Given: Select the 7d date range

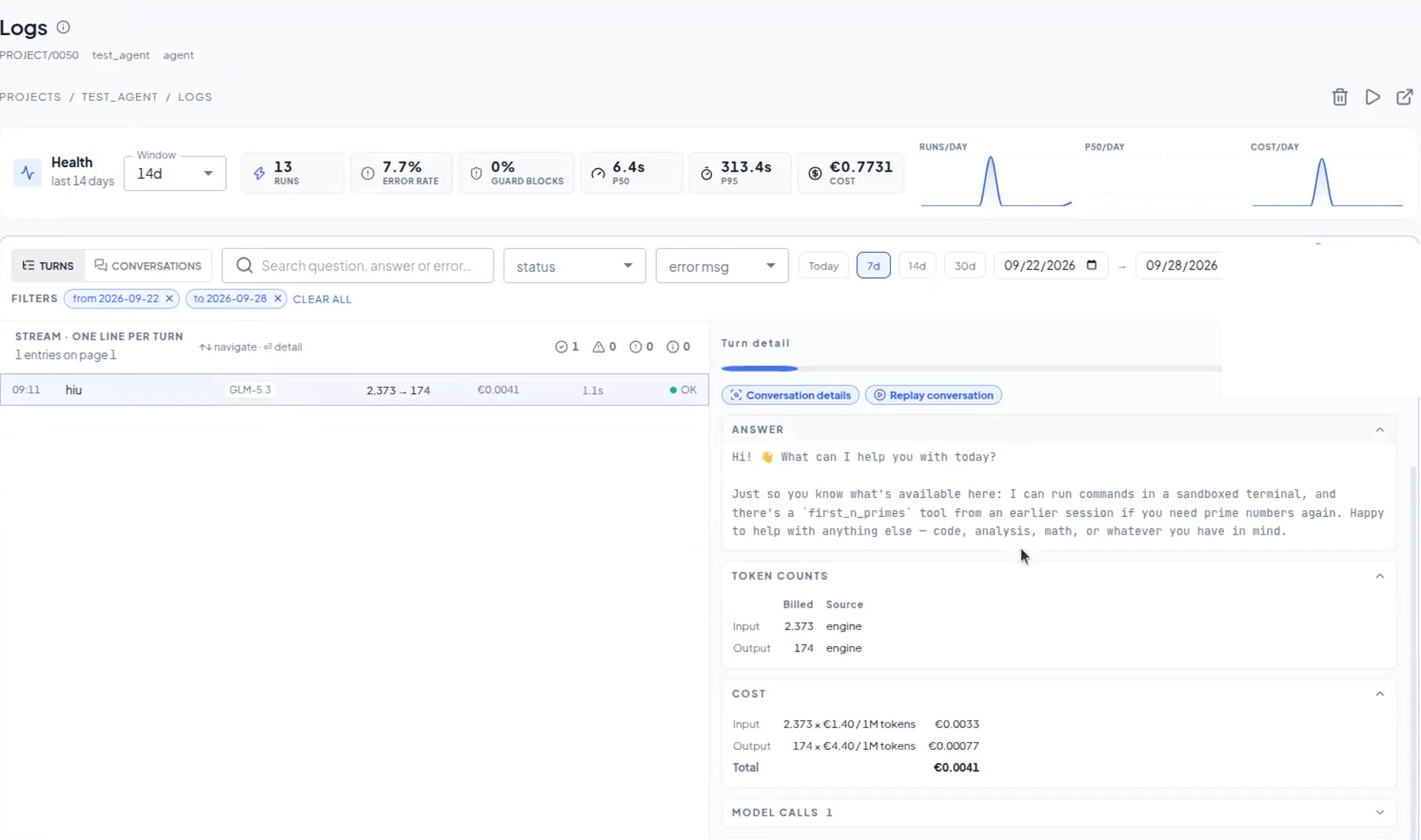Looking at the screenshot, I should [873, 266].
